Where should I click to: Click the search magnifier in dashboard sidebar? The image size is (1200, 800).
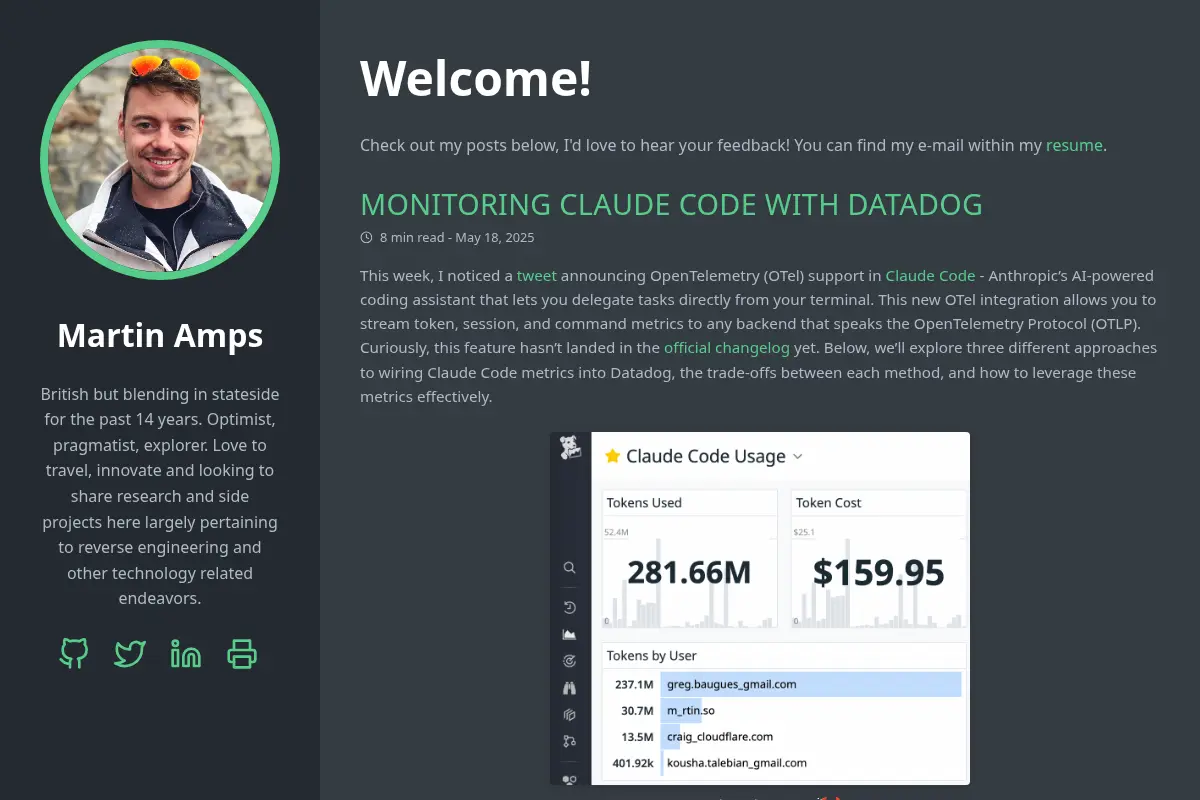click(569, 567)
